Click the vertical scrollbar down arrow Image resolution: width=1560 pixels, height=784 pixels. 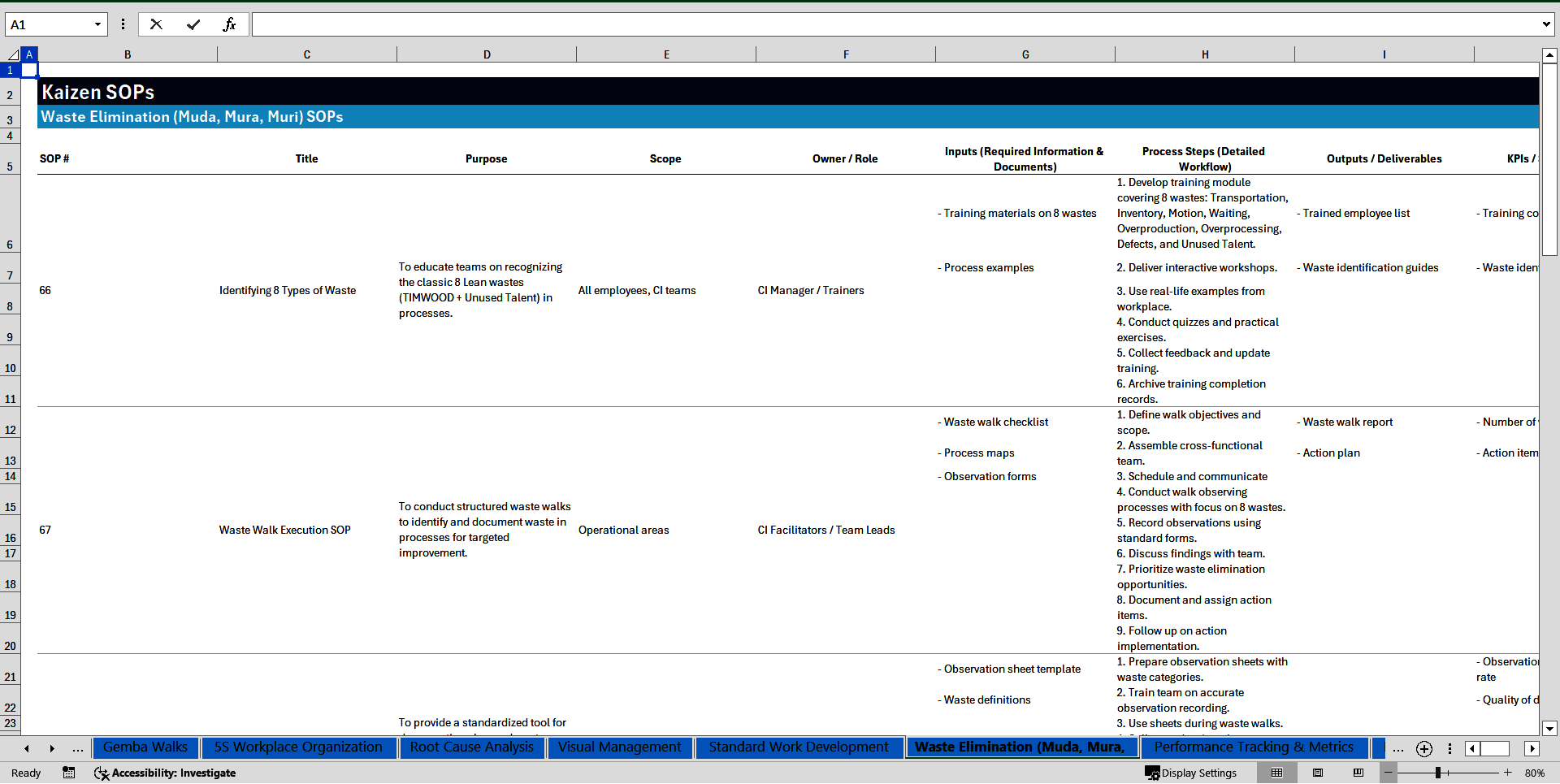coord(1549,729)
